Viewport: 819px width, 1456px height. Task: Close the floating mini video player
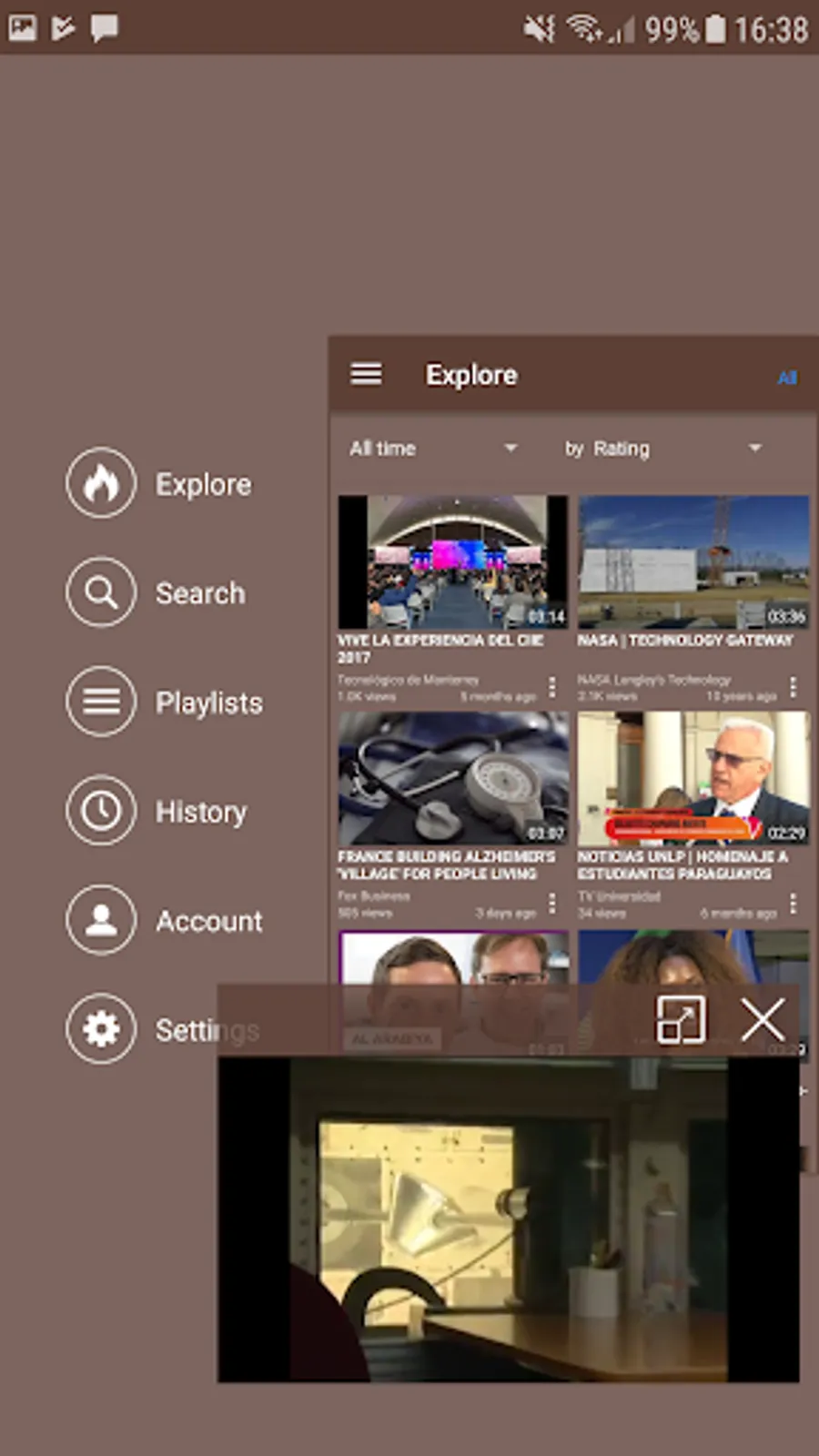[763, 1019]
